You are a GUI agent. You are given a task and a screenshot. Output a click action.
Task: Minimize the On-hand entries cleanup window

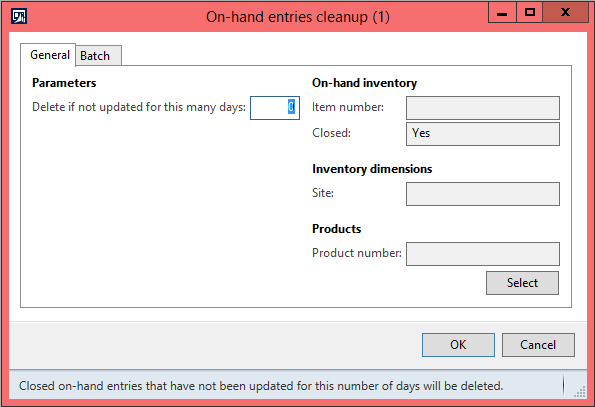[x=502, y=13]
